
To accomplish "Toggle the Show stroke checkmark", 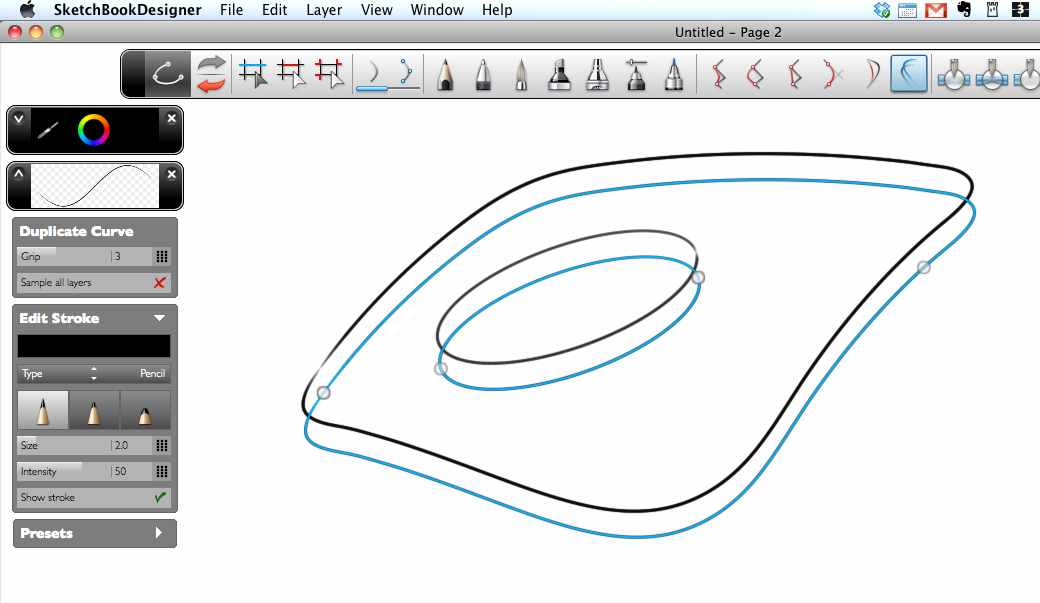I will click(x=159, y=497).
